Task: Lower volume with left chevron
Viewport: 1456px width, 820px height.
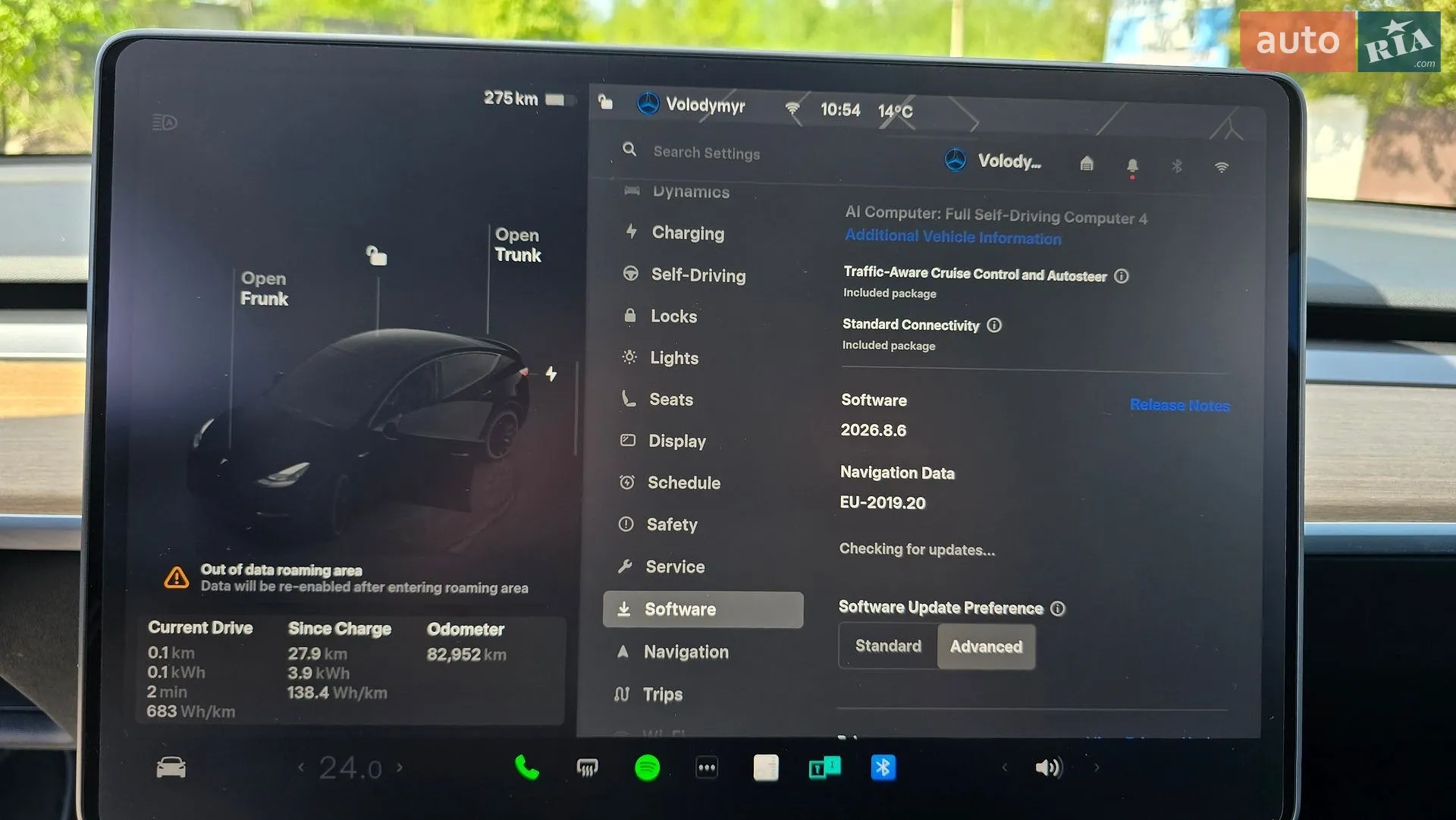Action: point(1005,768)
